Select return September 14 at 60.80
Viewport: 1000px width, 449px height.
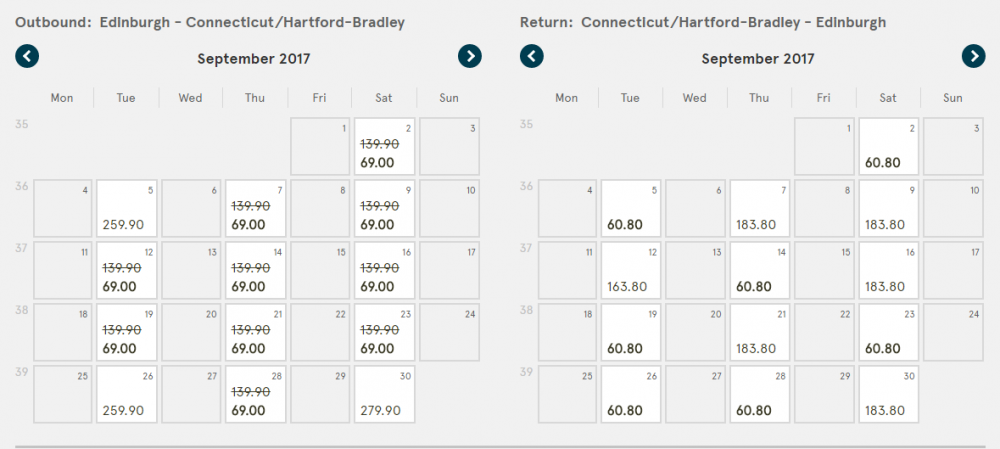coord(760,270)
